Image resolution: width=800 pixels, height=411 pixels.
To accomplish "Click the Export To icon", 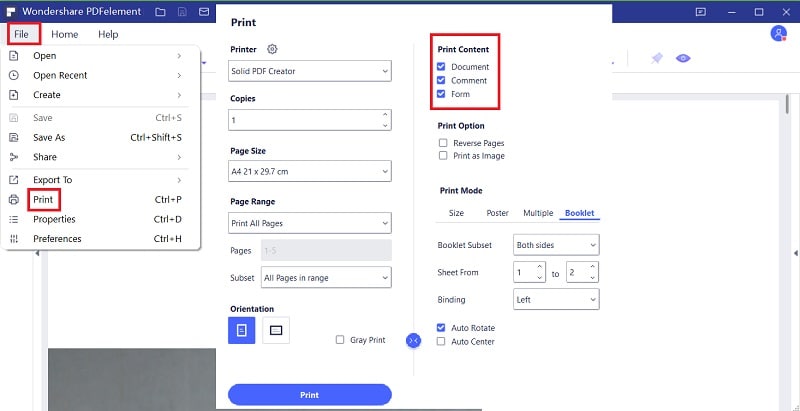I will 14,180.
